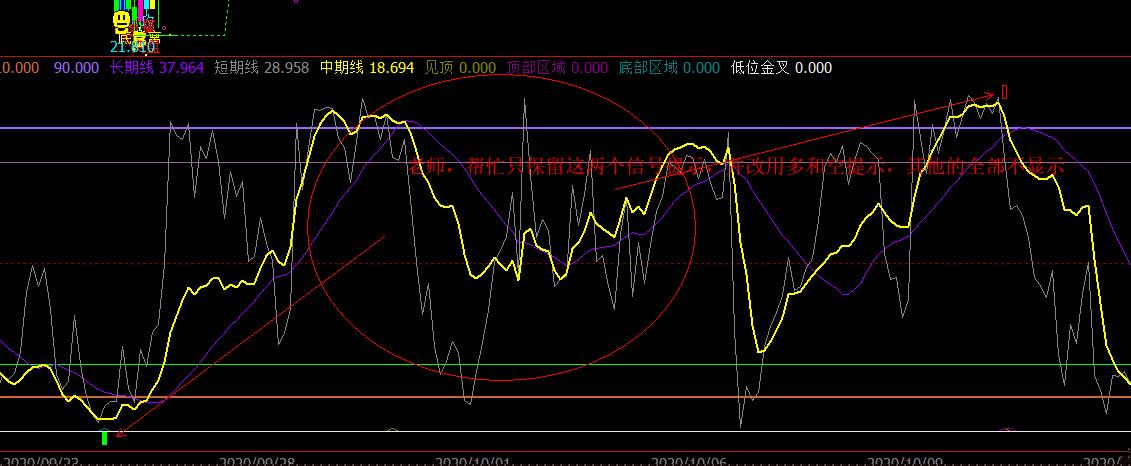The image size is (1131, 466).
Task: Click the purple 90.000 value in legend
Action: pos(76,68)
